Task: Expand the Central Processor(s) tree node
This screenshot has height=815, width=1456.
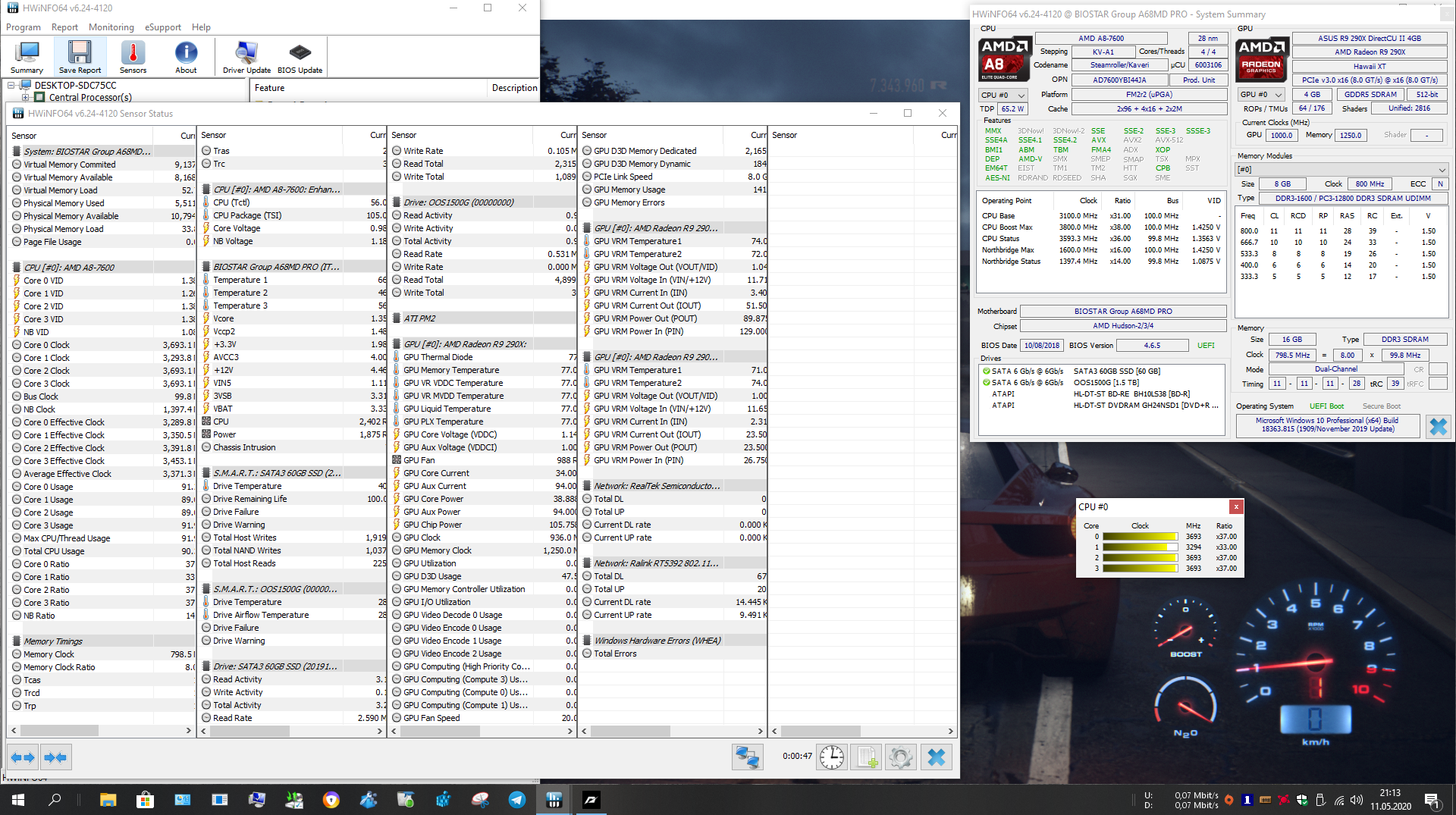Action: pos(26,97)
